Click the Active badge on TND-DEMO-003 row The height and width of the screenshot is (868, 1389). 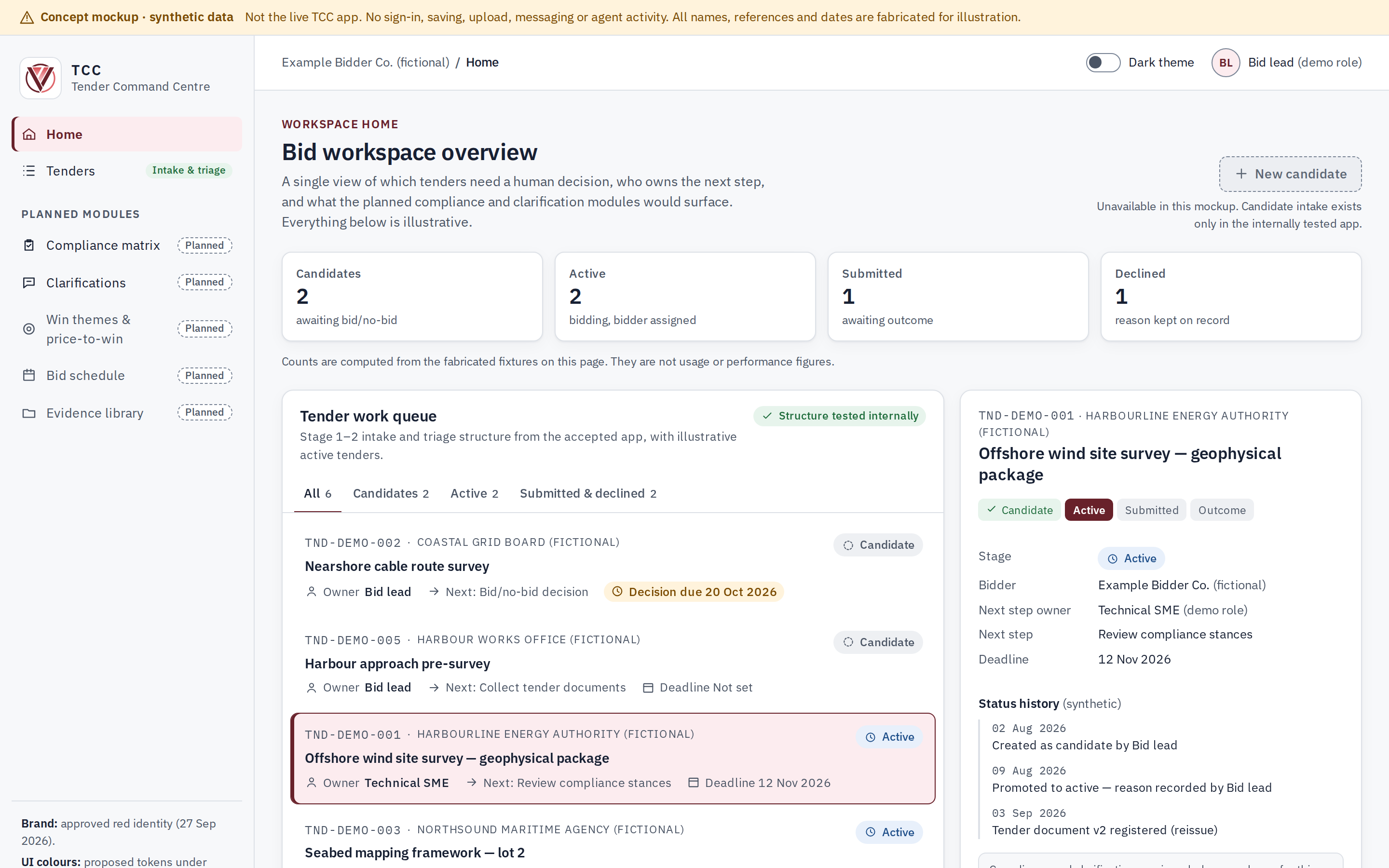(889, 832)
